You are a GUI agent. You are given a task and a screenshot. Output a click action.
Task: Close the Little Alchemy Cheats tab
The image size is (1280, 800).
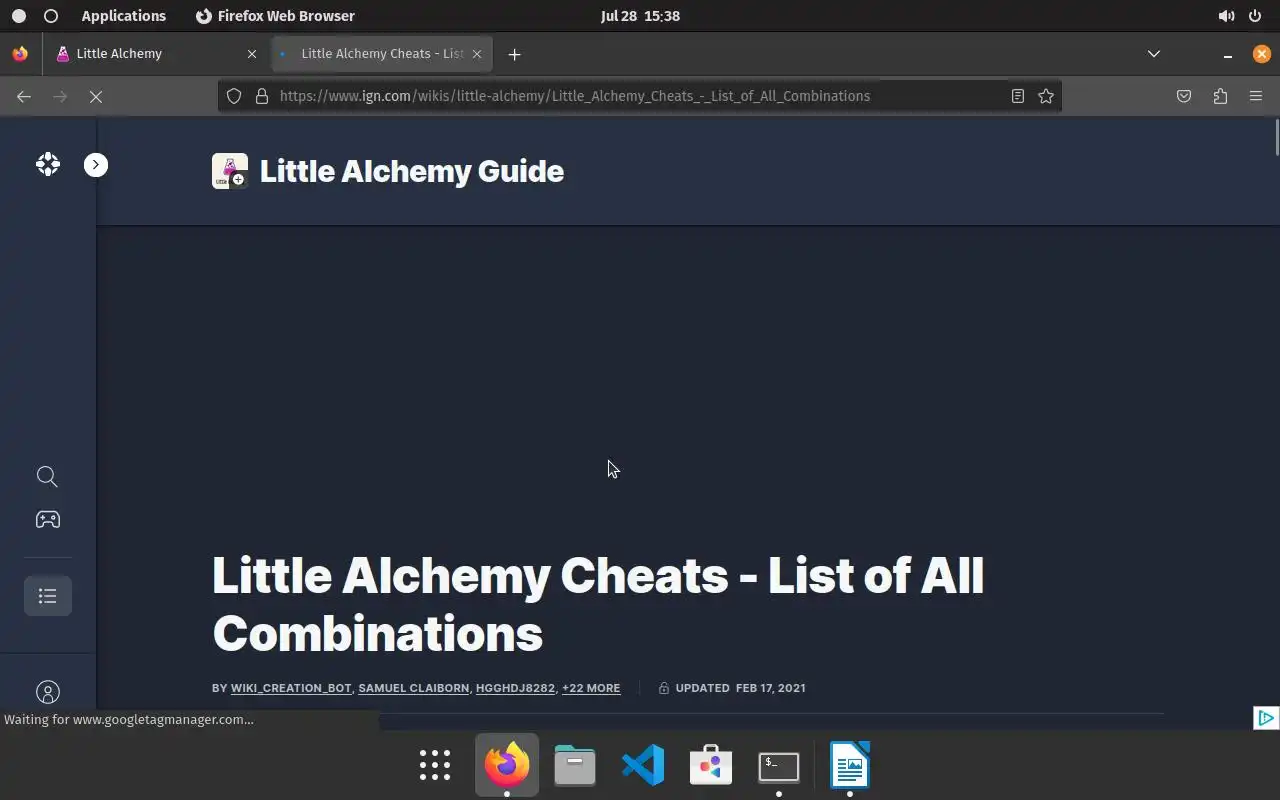point(477,54)
